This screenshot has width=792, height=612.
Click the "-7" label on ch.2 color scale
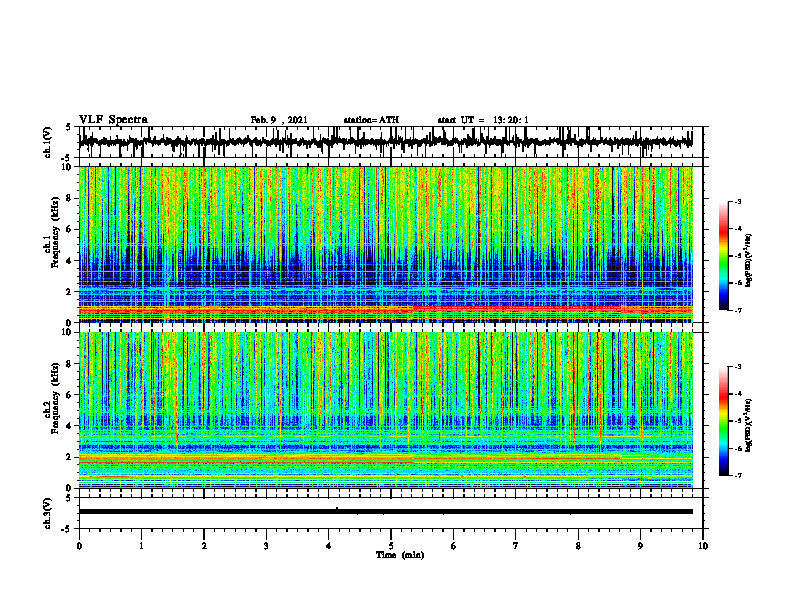738,476
